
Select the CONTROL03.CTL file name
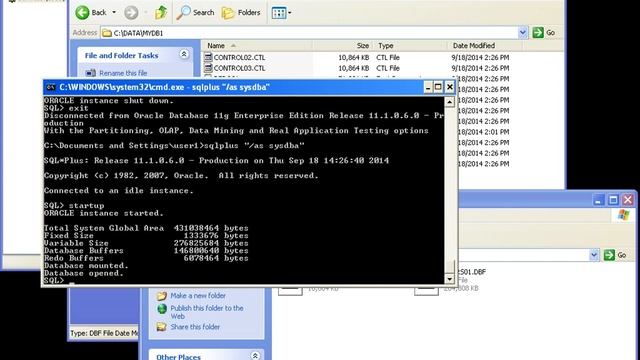(x=239, y=68)
